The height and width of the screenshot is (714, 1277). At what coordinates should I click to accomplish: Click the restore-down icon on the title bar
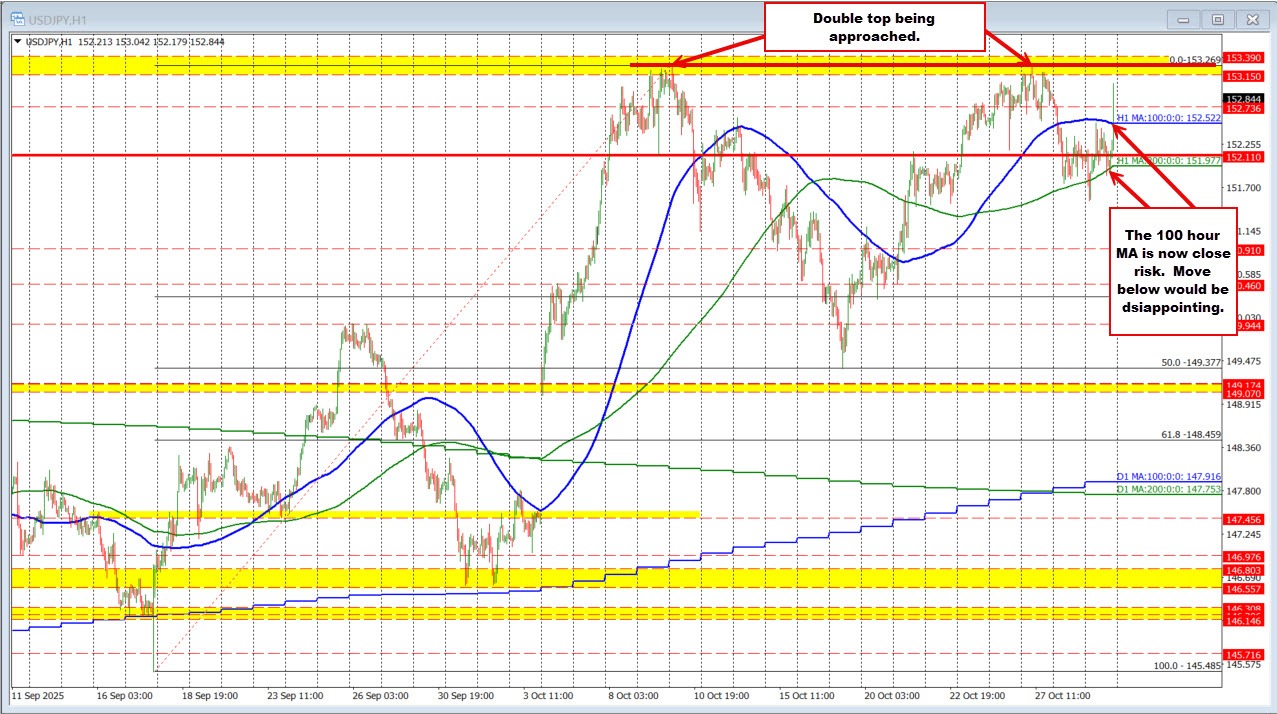coord(1217,19)
